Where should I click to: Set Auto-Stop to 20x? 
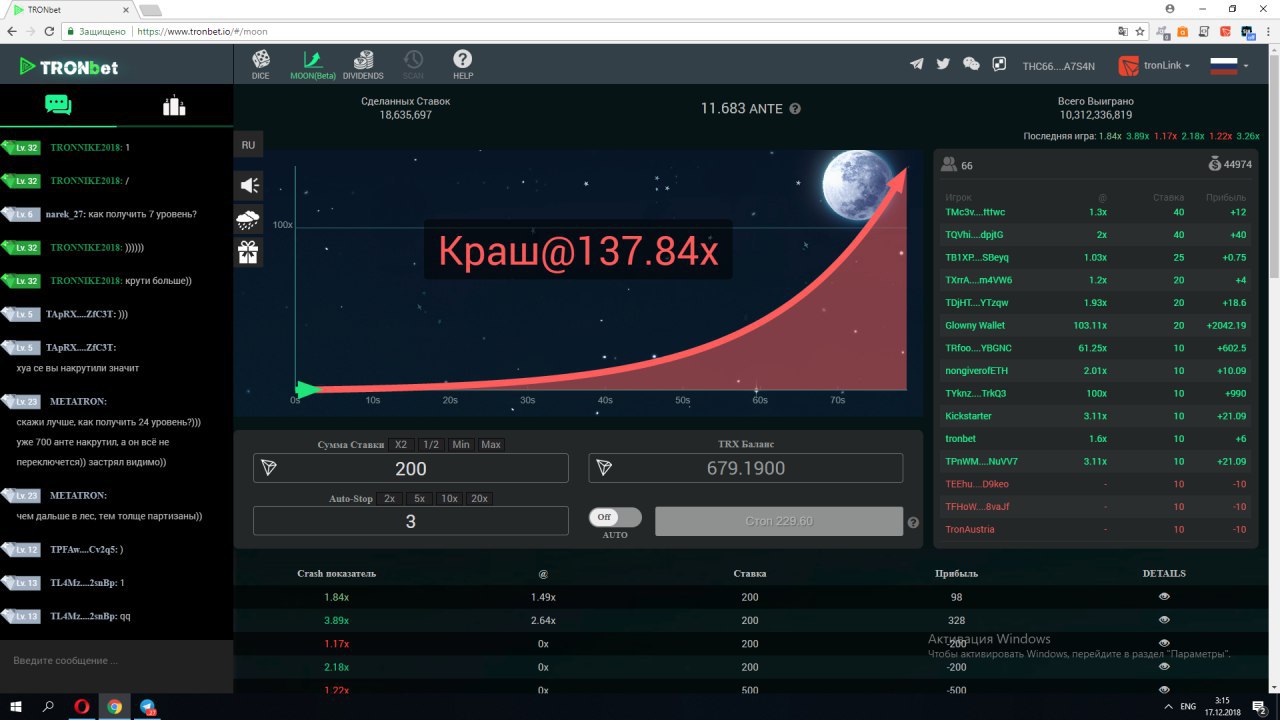tap(480, 498)
